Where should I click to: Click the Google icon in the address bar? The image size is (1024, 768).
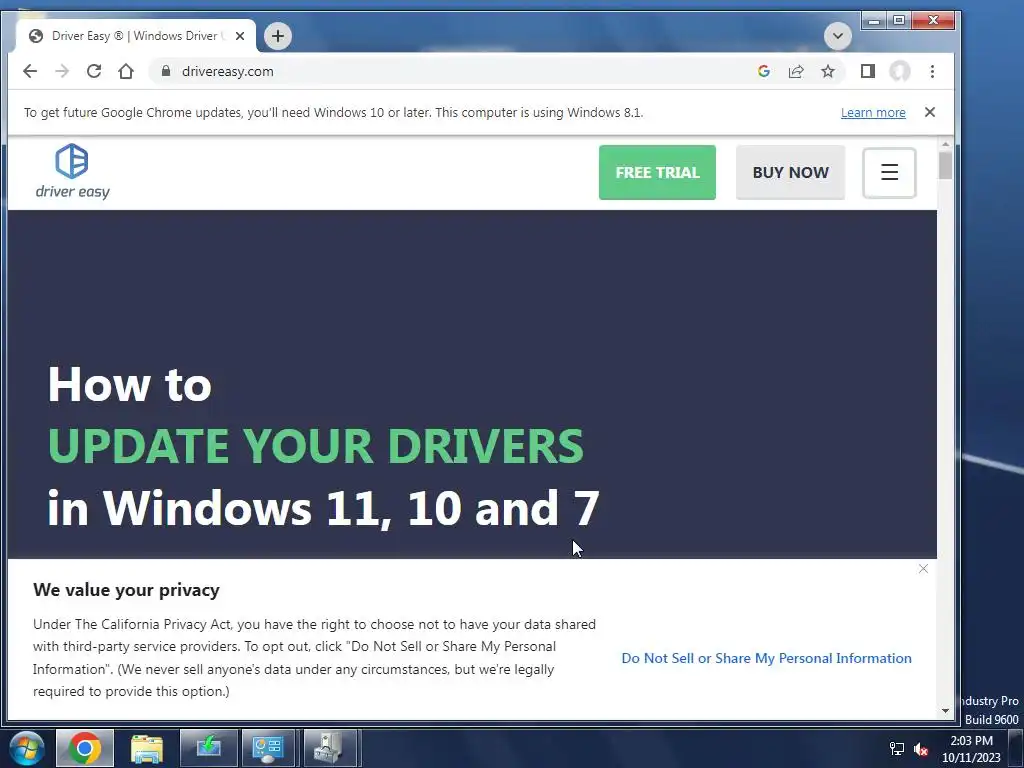click(x=763, y=71)
